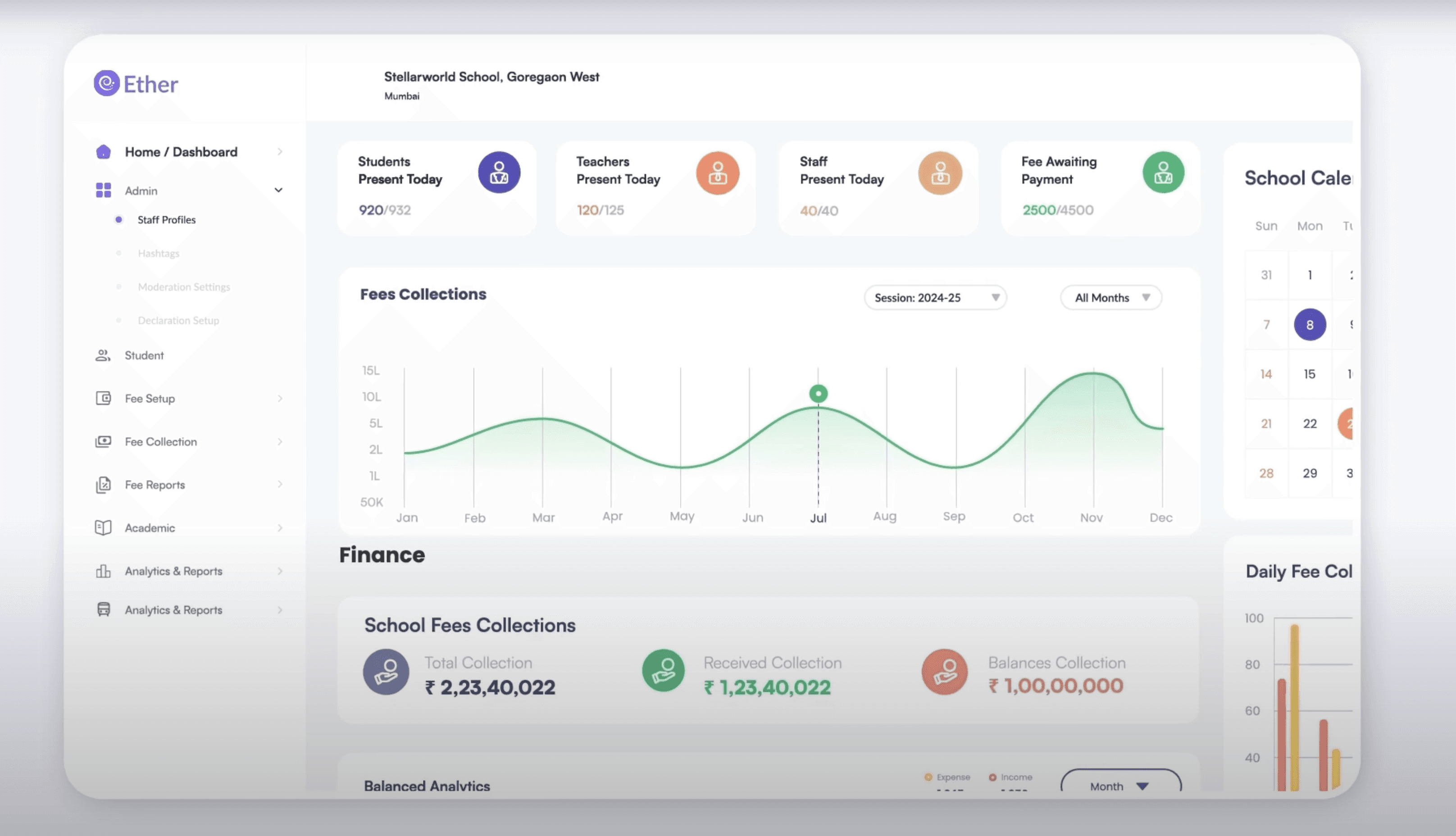Collapse the Admin menu section
1456x836 pixels.
[x=278, y=190]
